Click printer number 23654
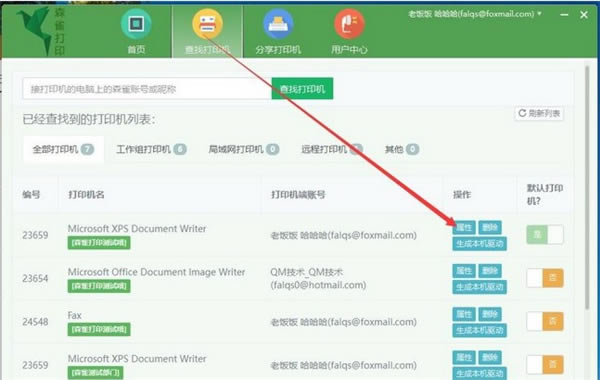This screenshot has height=380, width=600. point(35,278)
